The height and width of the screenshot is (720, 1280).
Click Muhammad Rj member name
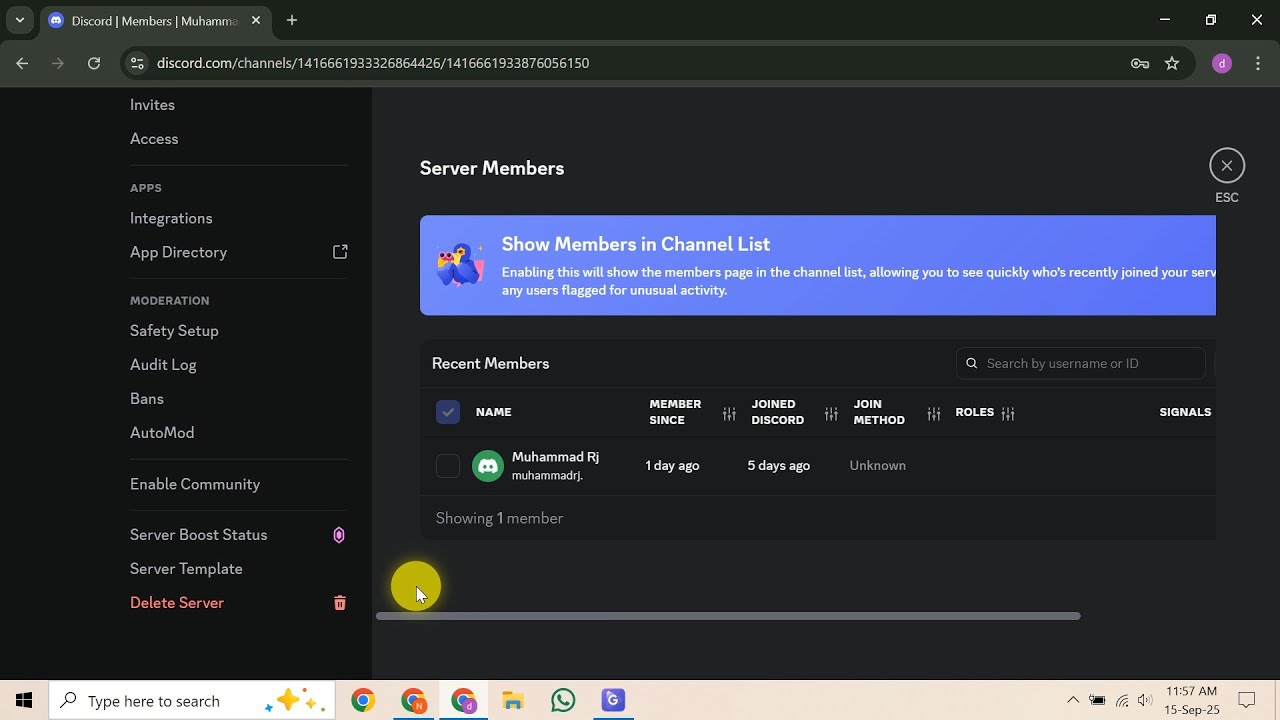(x=555, y=457)
